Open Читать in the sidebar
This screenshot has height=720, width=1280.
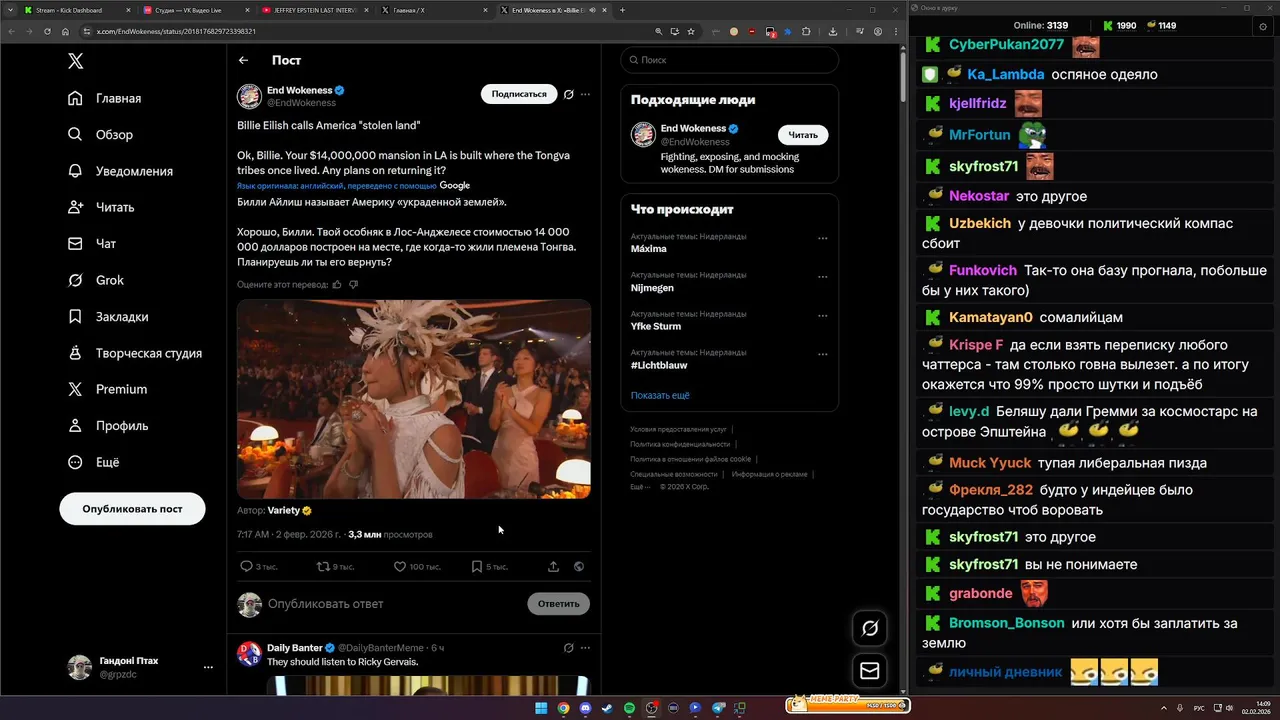pyautogui.click(x=101, y=207)
